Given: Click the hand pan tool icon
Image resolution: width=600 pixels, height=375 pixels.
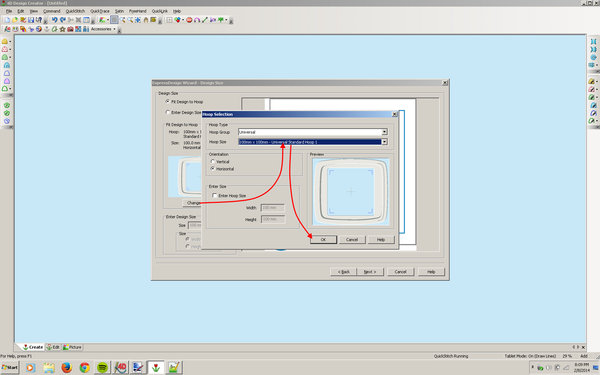Looking at the screenshot, I should coord(146,20).
